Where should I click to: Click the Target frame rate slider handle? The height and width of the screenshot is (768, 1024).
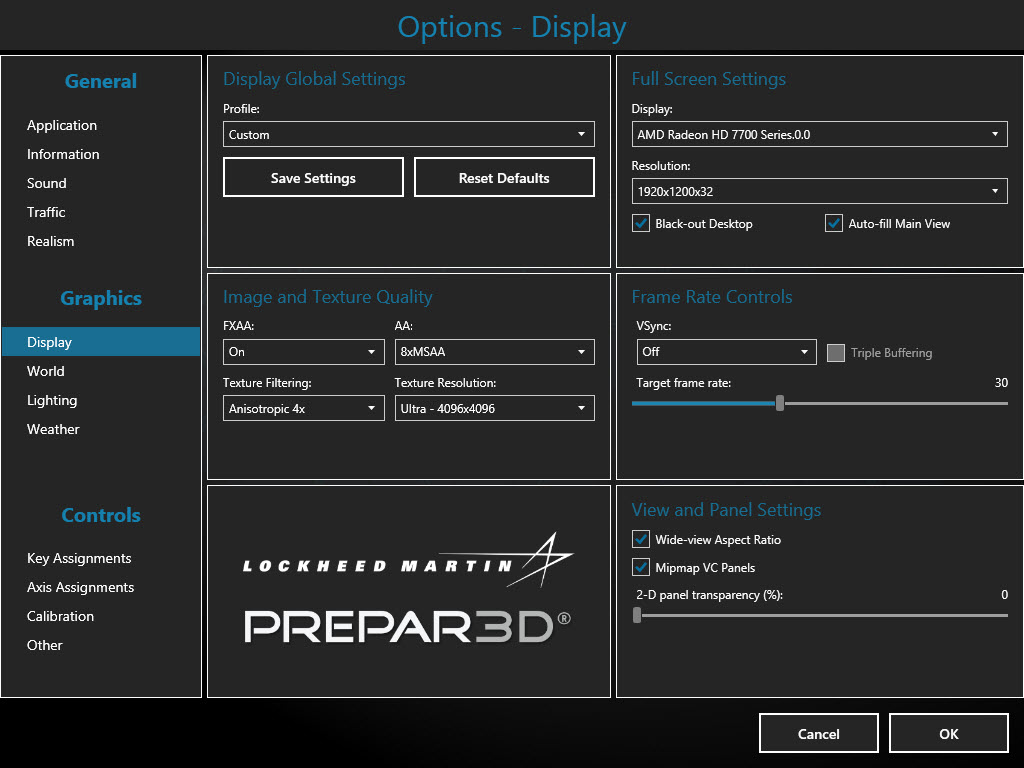pos(780,404)
